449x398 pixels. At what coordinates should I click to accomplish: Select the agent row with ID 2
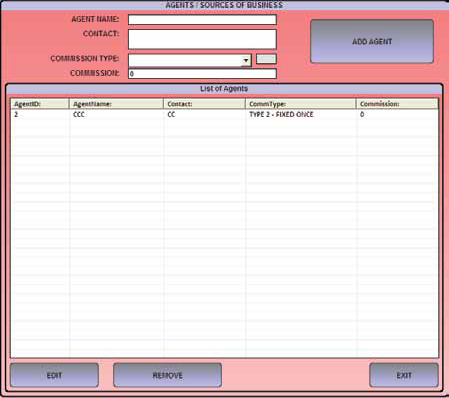coord(224,114)
